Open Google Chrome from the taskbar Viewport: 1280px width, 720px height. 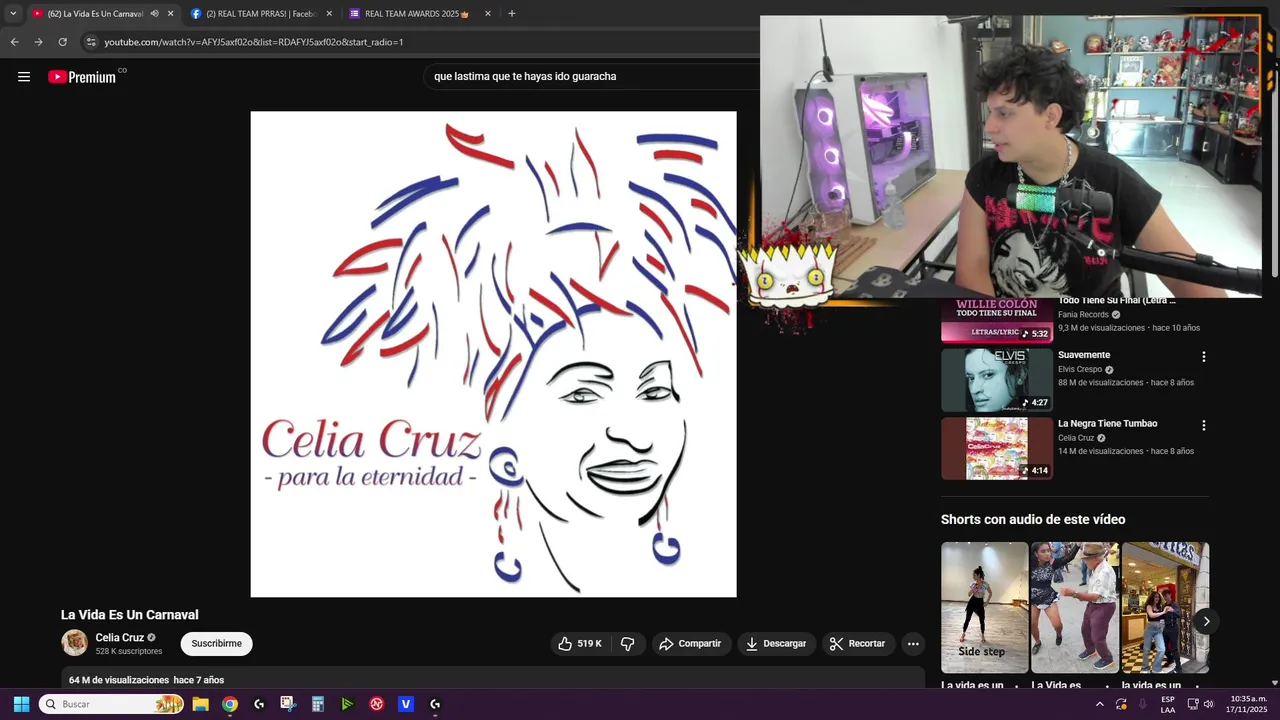tap(230, 704)
